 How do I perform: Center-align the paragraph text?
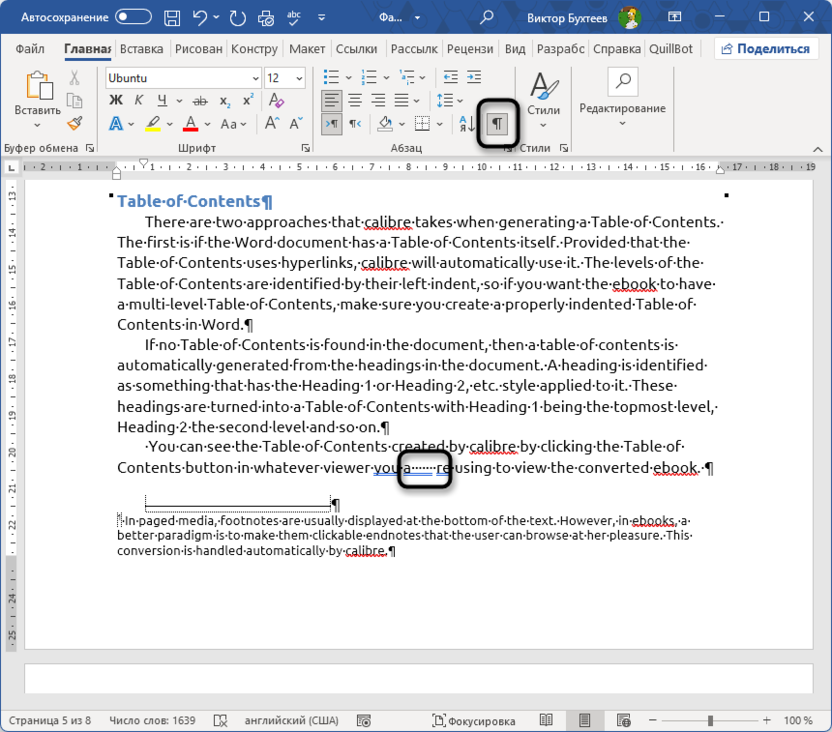point(355,100)
